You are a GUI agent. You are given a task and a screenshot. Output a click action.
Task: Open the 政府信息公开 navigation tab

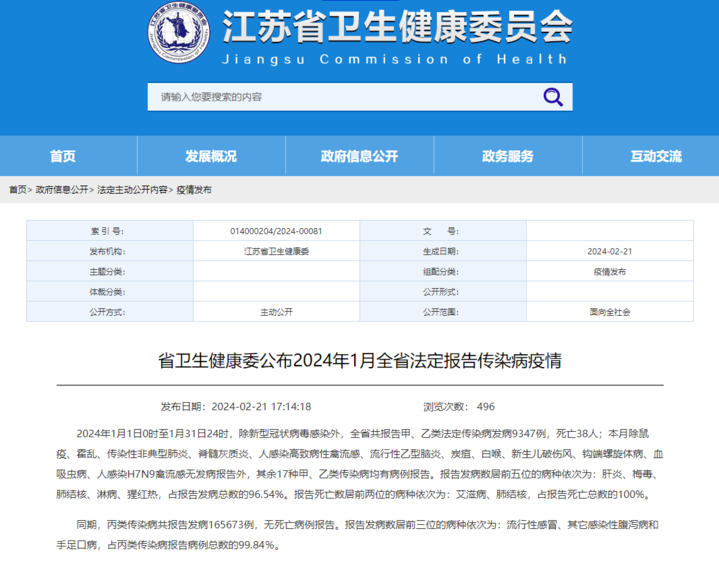360,156
